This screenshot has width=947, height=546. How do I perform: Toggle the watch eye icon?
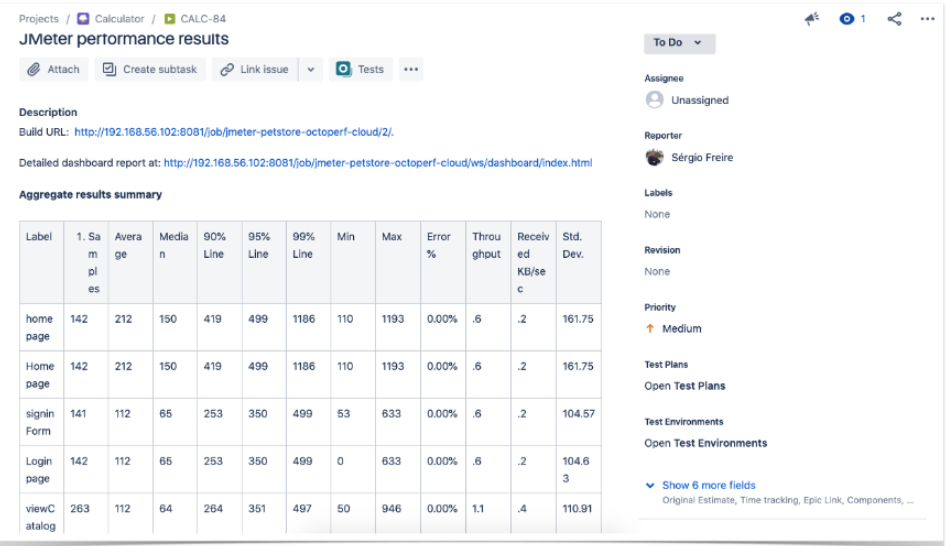tap(847, 19)
